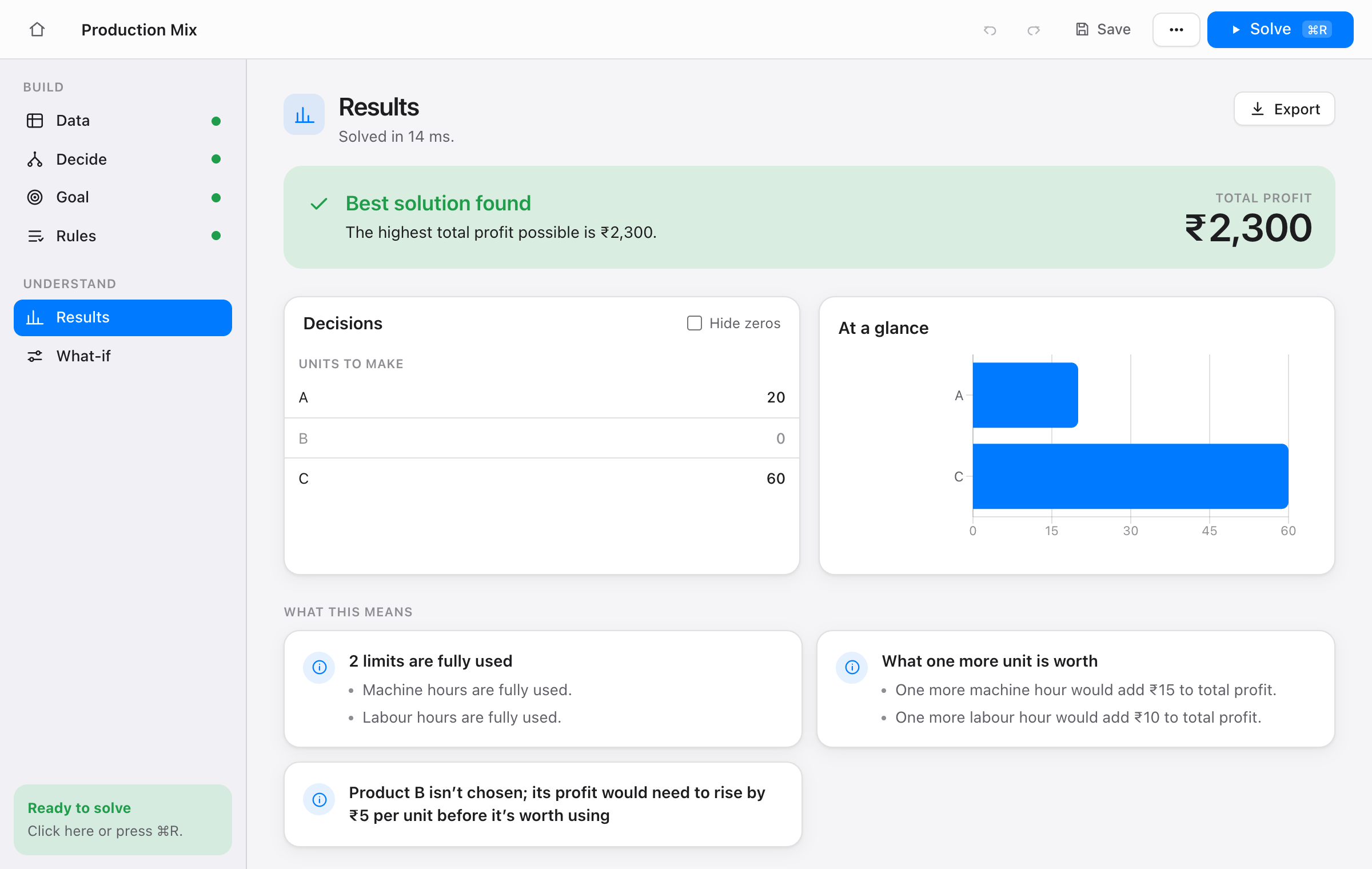Click 'Machine hours are fully used' bullet
Image resolution: width=1372 pixels, height=869 pixels.
click(467, 690)
